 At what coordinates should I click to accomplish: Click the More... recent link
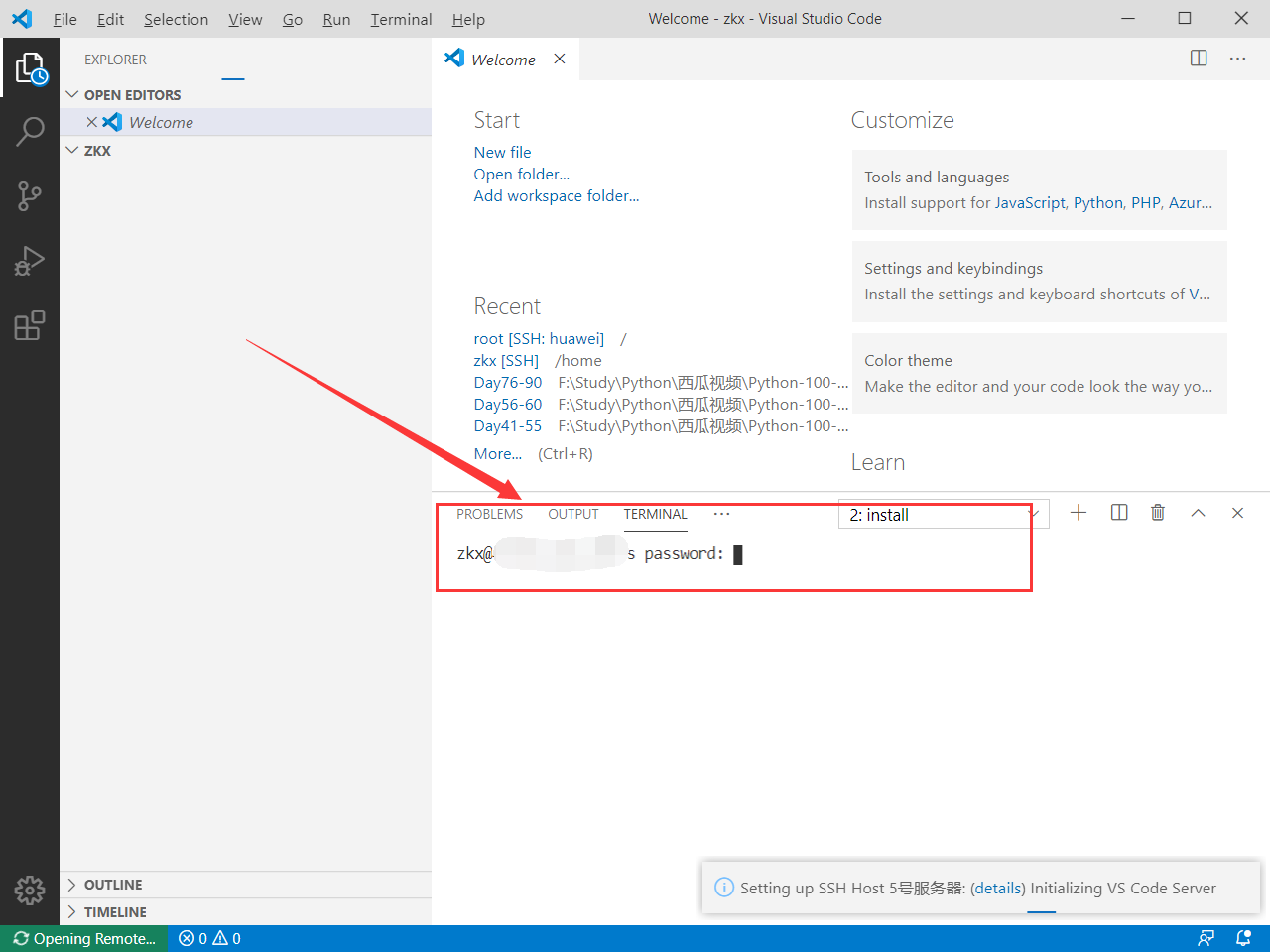click(498, 453)
